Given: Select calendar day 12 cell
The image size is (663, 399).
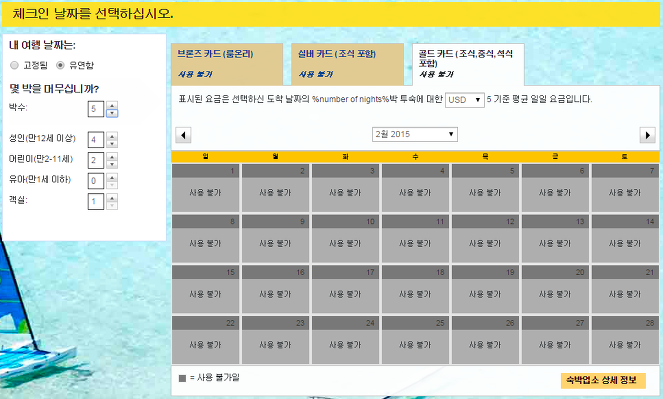Looking at the screenshot, I should 485,239.
